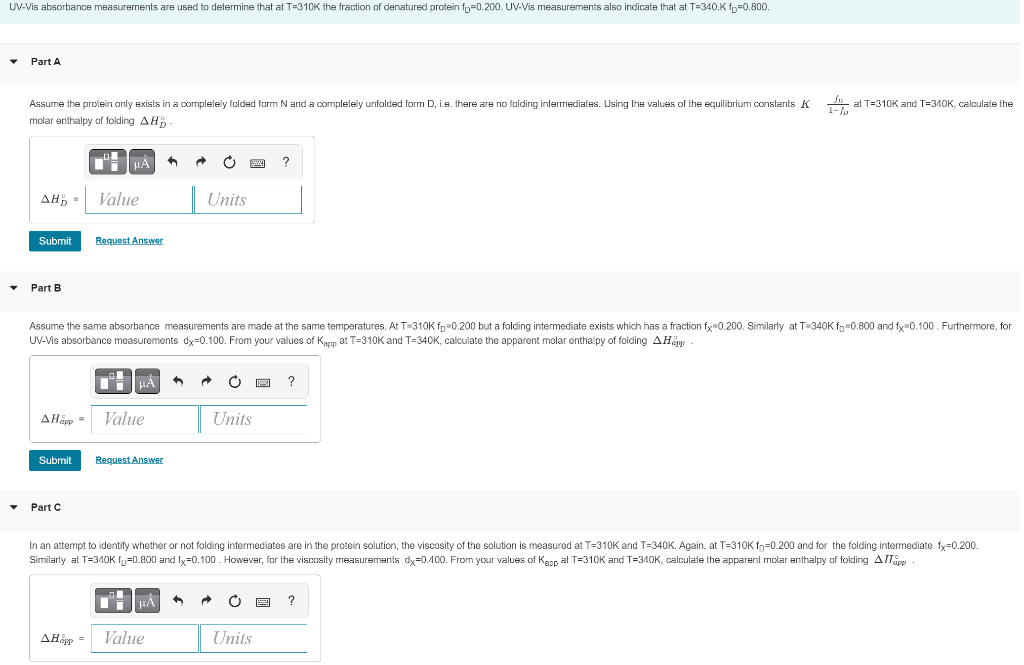Select the 'Part B' heading text

(x=46, y=287)
